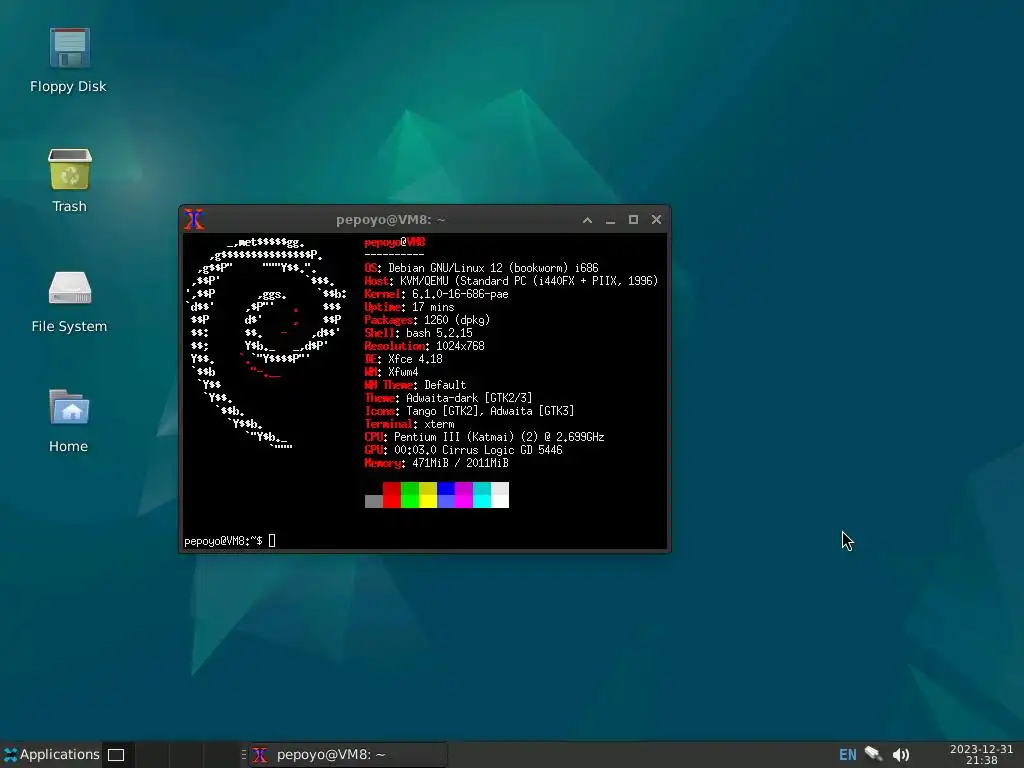Click the Host line 'KVM/QEMU'
Viewport: 1024px width, 768px height.
coord(511,281)
